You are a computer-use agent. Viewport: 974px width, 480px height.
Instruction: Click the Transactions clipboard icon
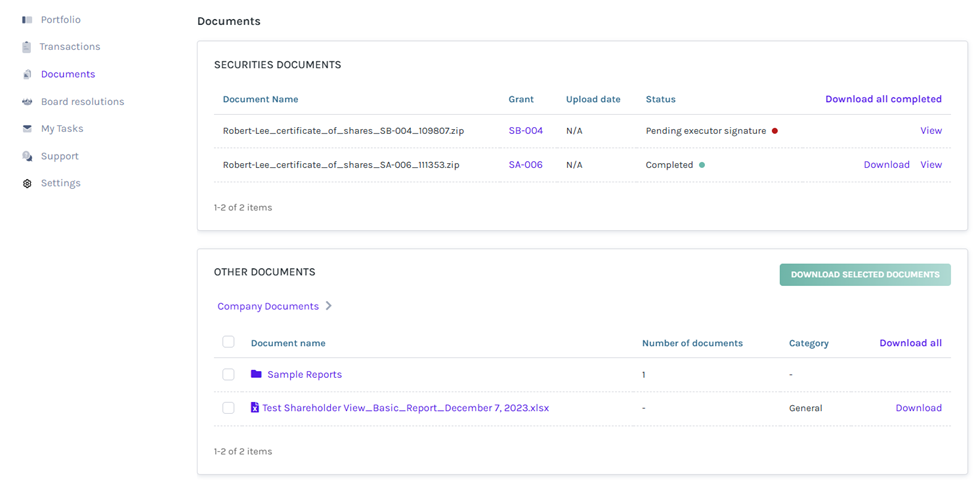[27, 47]
